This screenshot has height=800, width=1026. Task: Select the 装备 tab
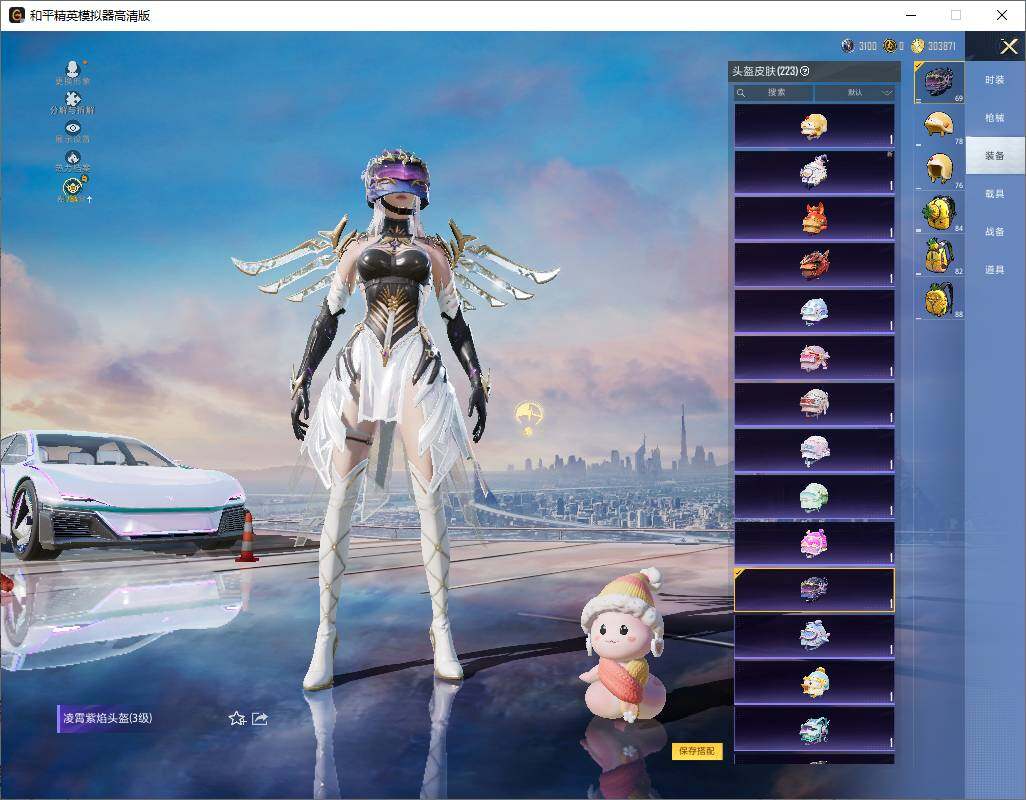995,156
